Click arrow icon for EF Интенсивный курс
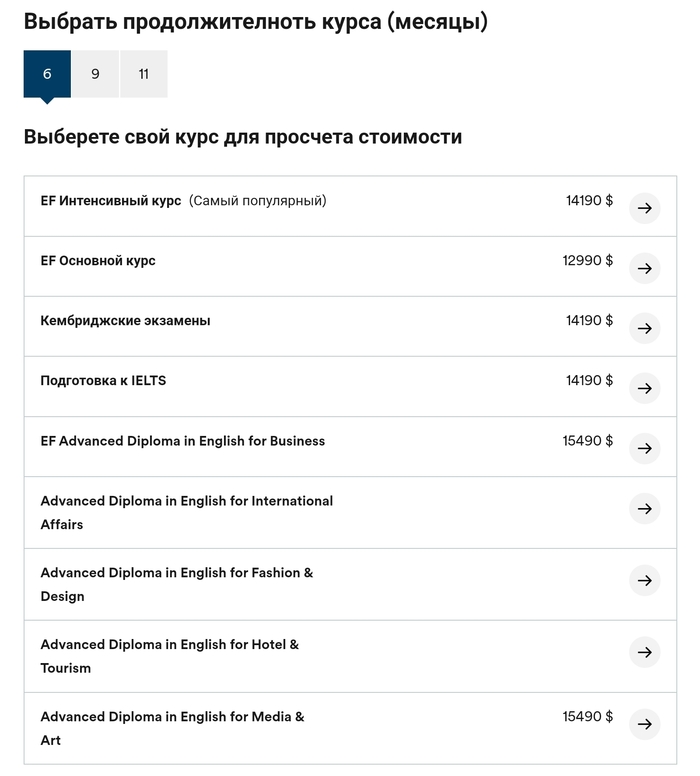This screenshot has height=776, width=700. pos(645,208)
